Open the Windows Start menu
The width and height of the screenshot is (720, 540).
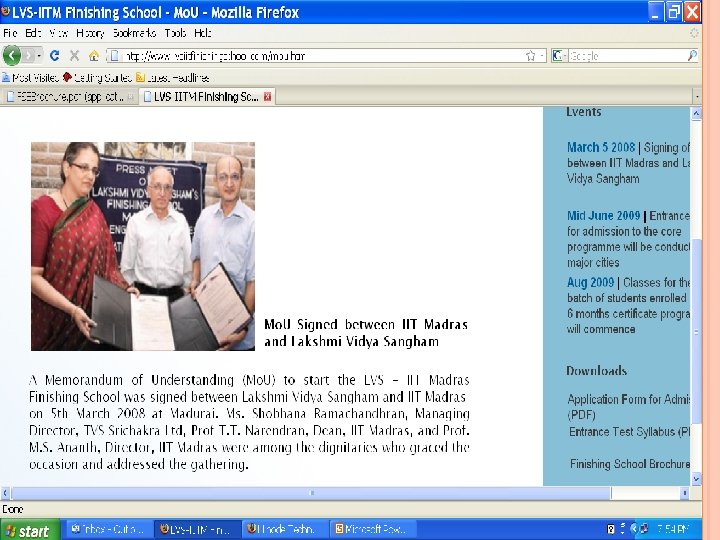tap(30, 530)
